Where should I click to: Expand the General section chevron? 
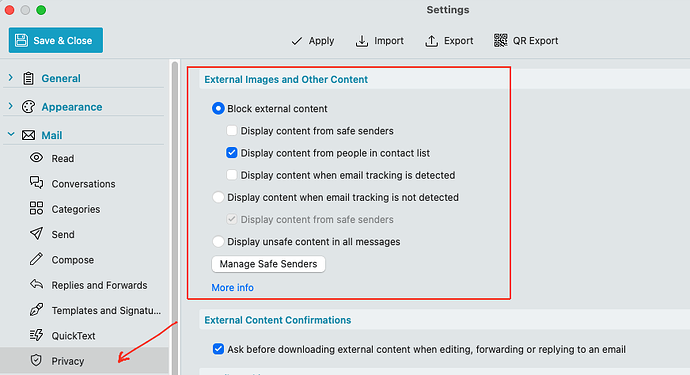pyautogui.click(x=11, y=78)
